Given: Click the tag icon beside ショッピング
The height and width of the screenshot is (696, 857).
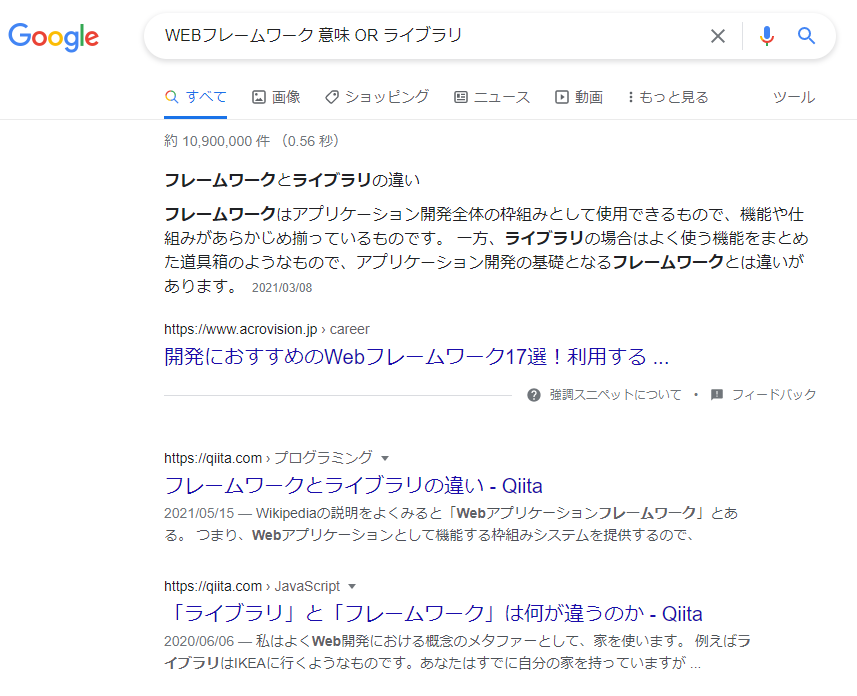Looking at the screenshot, I should point(331,96).
